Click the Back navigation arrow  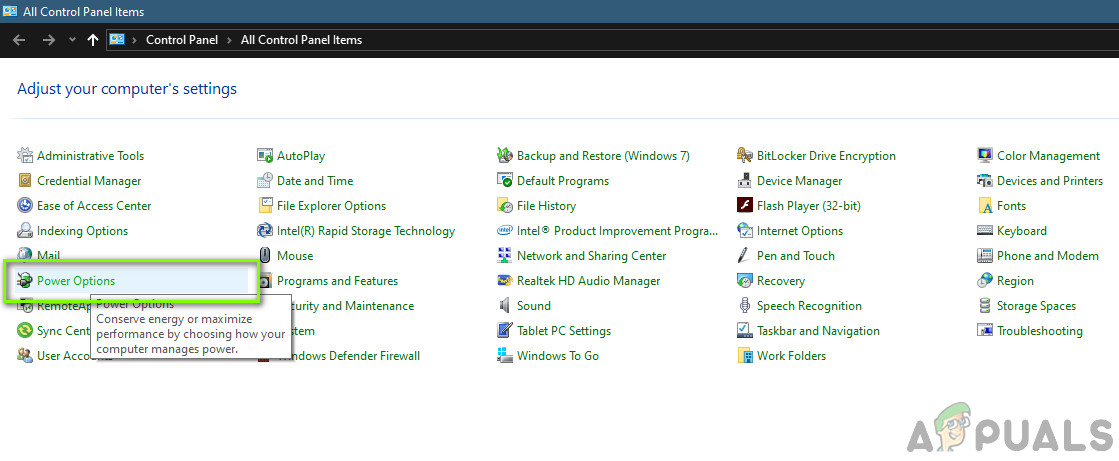pos(19,40)
